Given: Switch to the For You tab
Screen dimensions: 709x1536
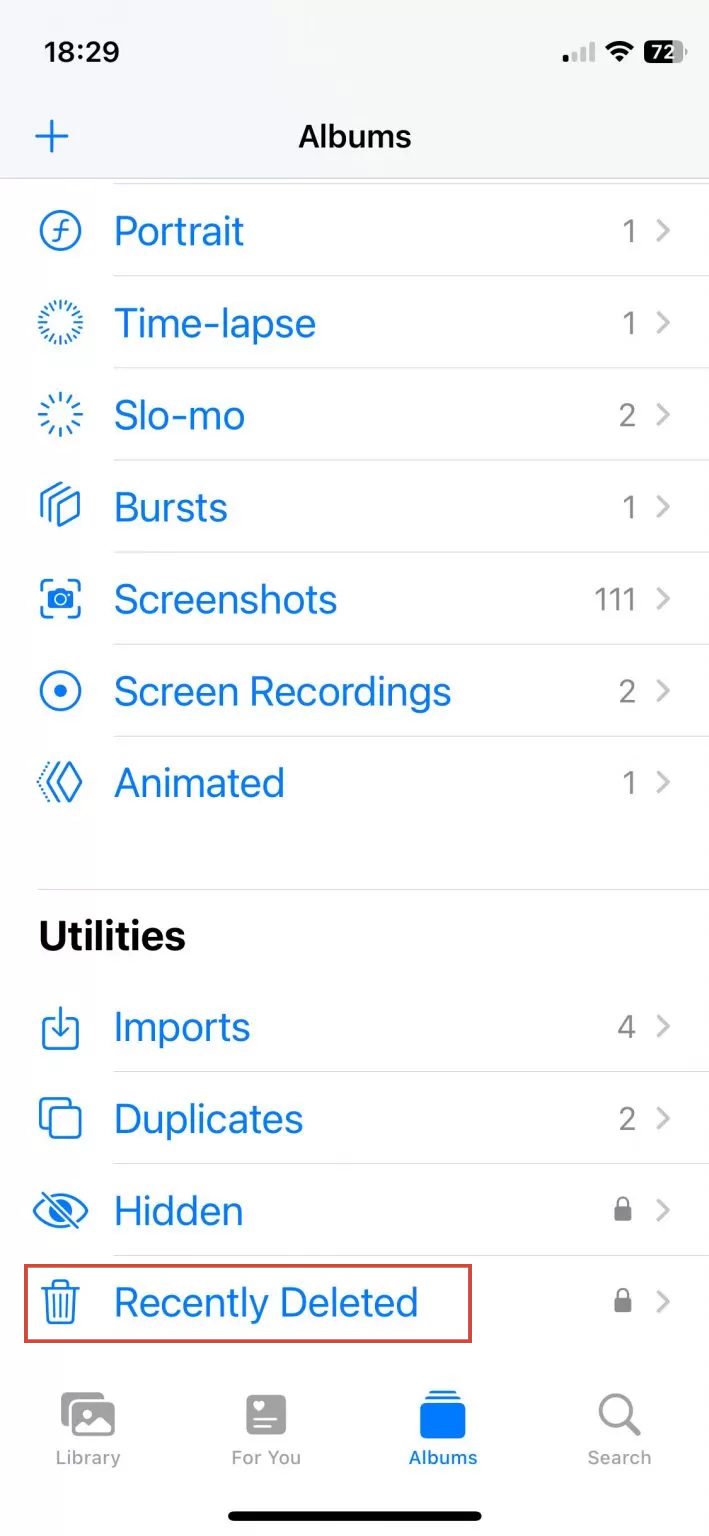Looking at the screenshot, I should pyautogui.click(x=266, y=1429).
